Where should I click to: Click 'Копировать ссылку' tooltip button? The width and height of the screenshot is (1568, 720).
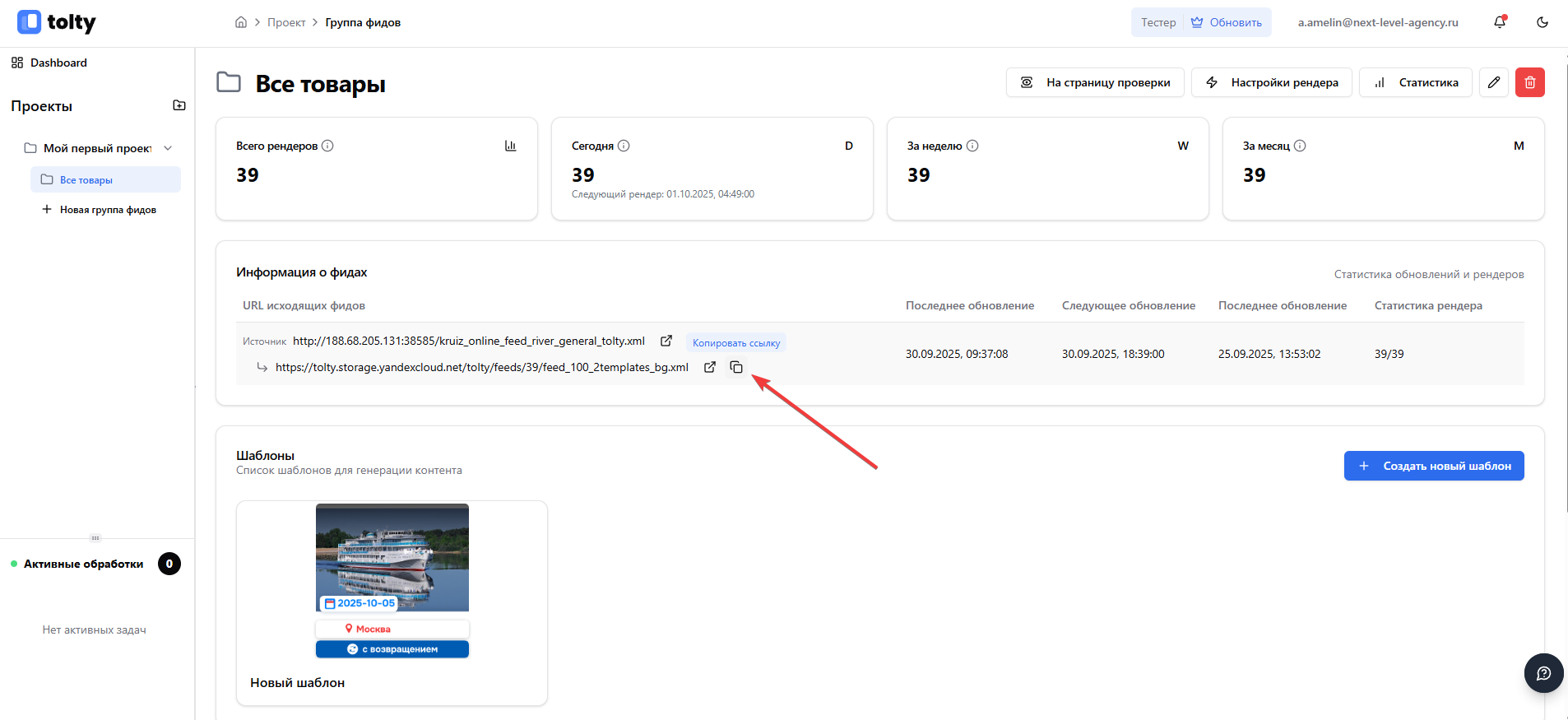pyautogui.click(x=736, y=342)
